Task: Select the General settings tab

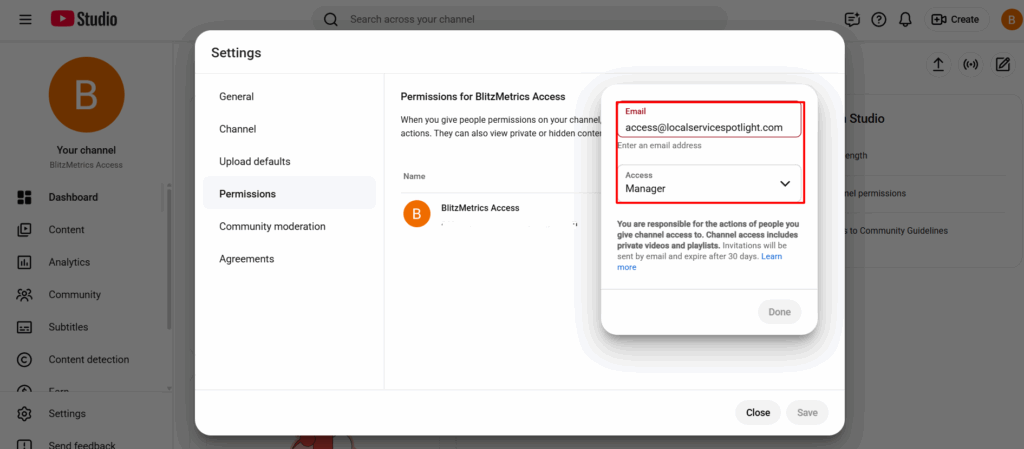Action: coord(237,97)
